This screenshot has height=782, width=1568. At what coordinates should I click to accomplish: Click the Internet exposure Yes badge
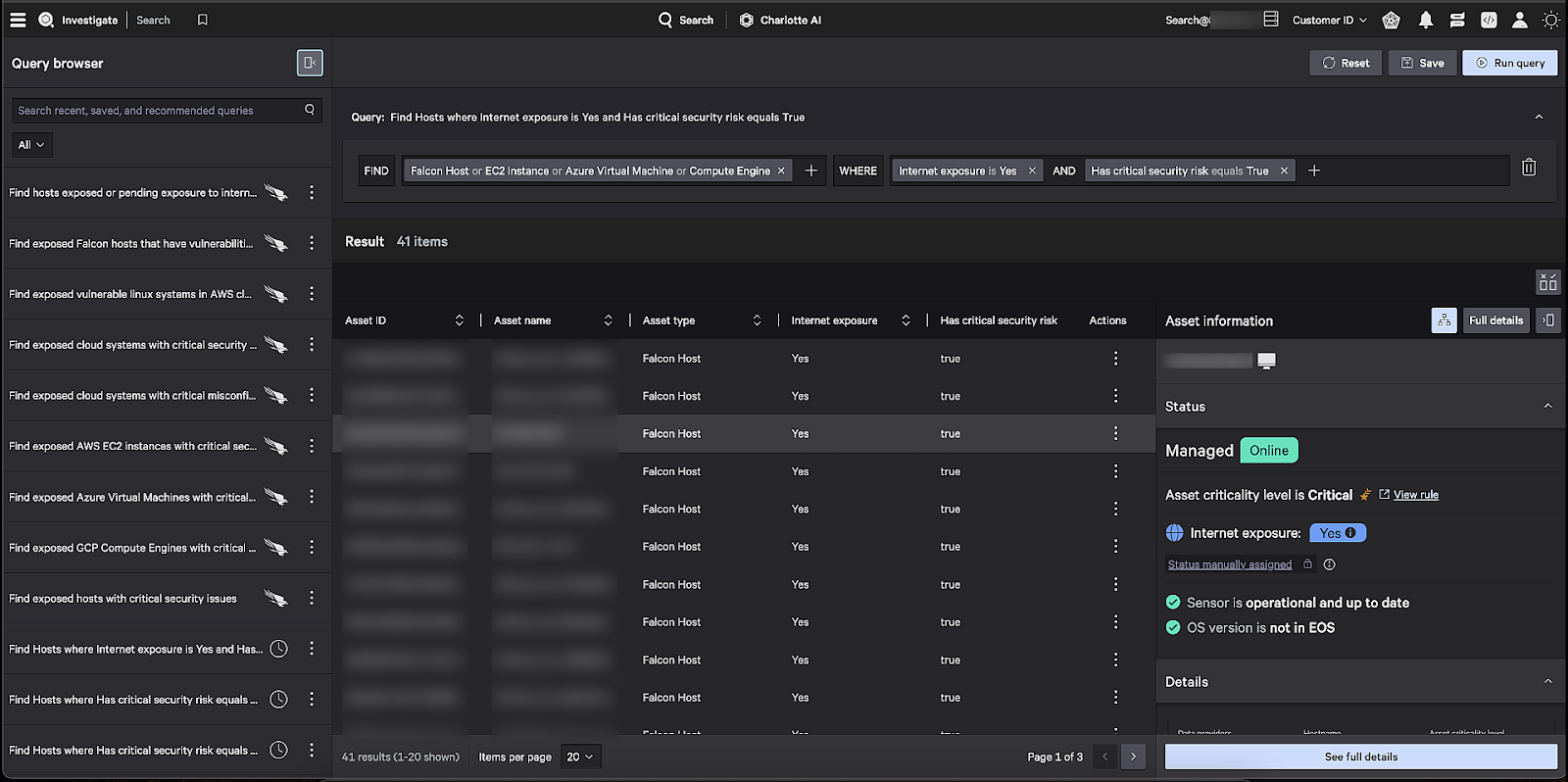click(x=1338, y=533)
